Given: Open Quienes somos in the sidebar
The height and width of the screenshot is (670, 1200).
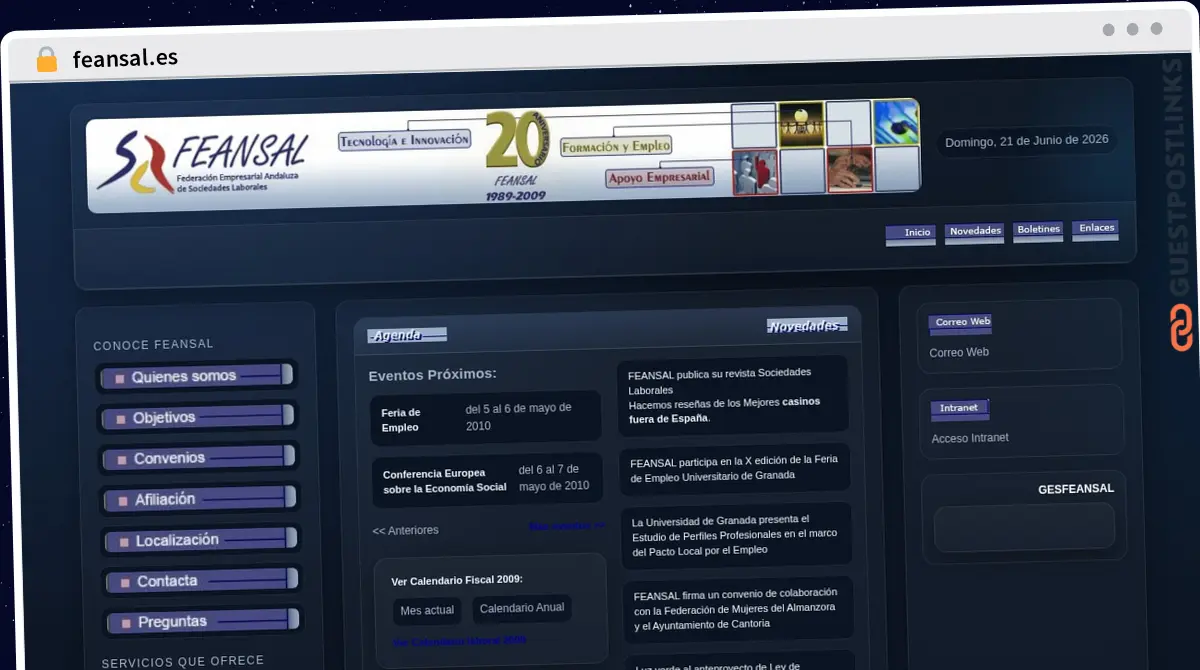Looking at the screenshot, I should pyautogui.click(x=197, y=377).
